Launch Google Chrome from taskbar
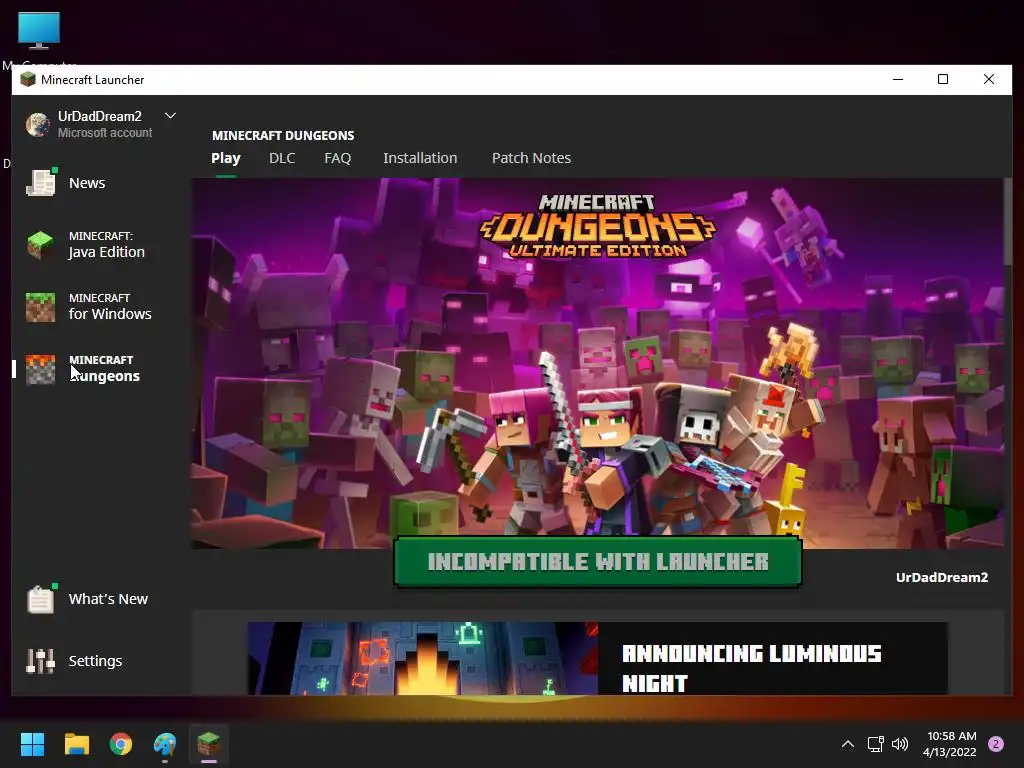Screen dimensions: 1024x768 coord(121,744)
